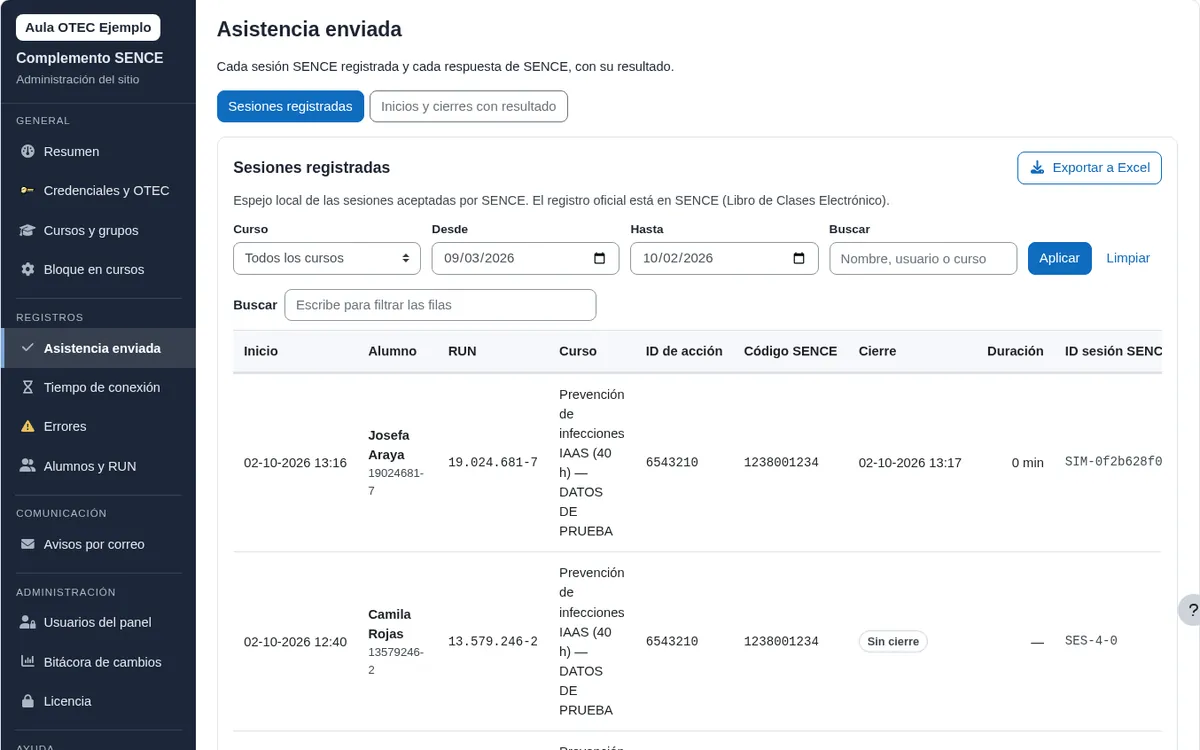The width and height of the screenshot is (1200, 750).
Task: Click the gear icon for Bloque en cursos
Action: tap(28, 270)
